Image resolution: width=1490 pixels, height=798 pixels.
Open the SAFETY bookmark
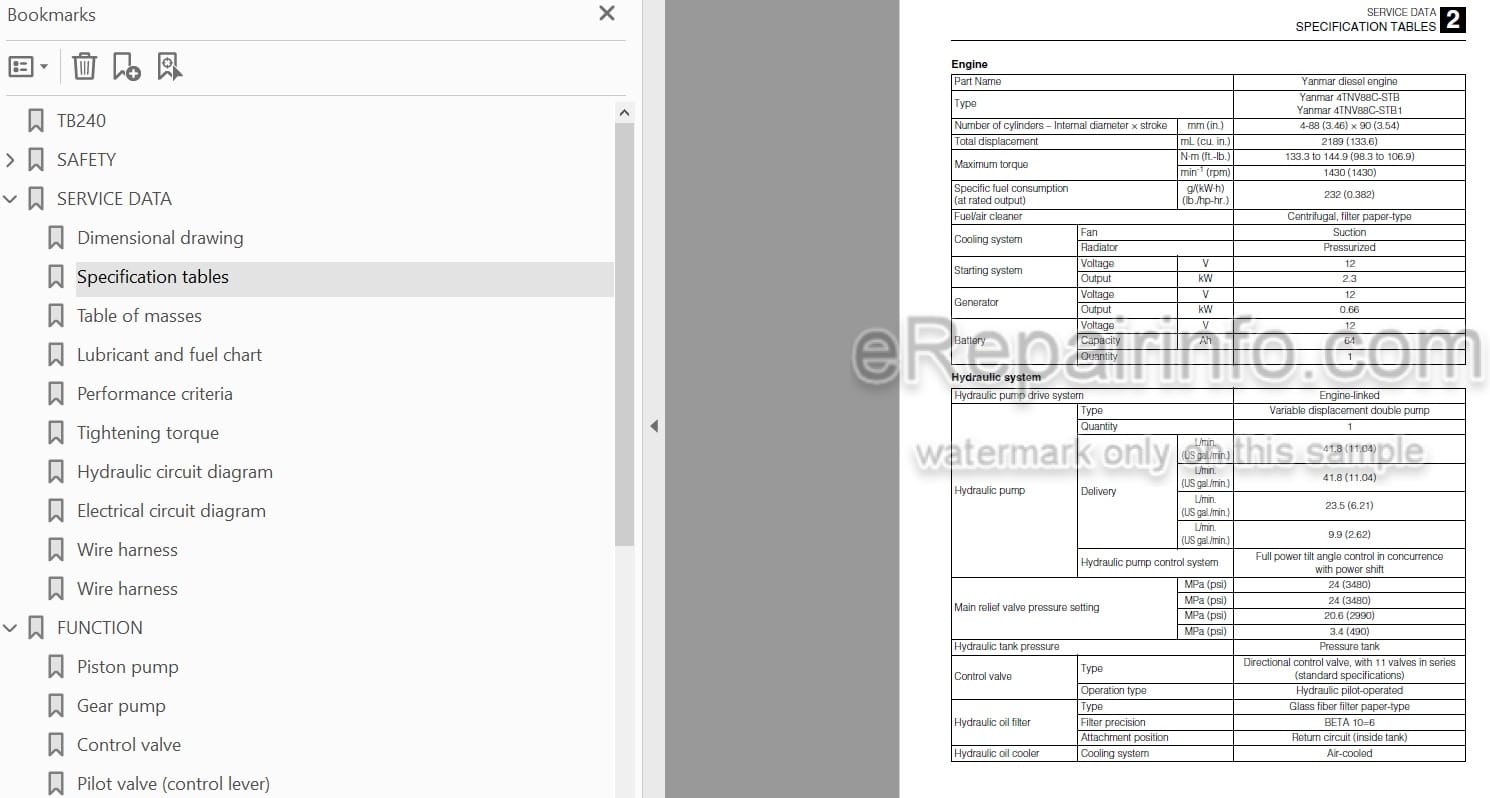click(86, 160)
